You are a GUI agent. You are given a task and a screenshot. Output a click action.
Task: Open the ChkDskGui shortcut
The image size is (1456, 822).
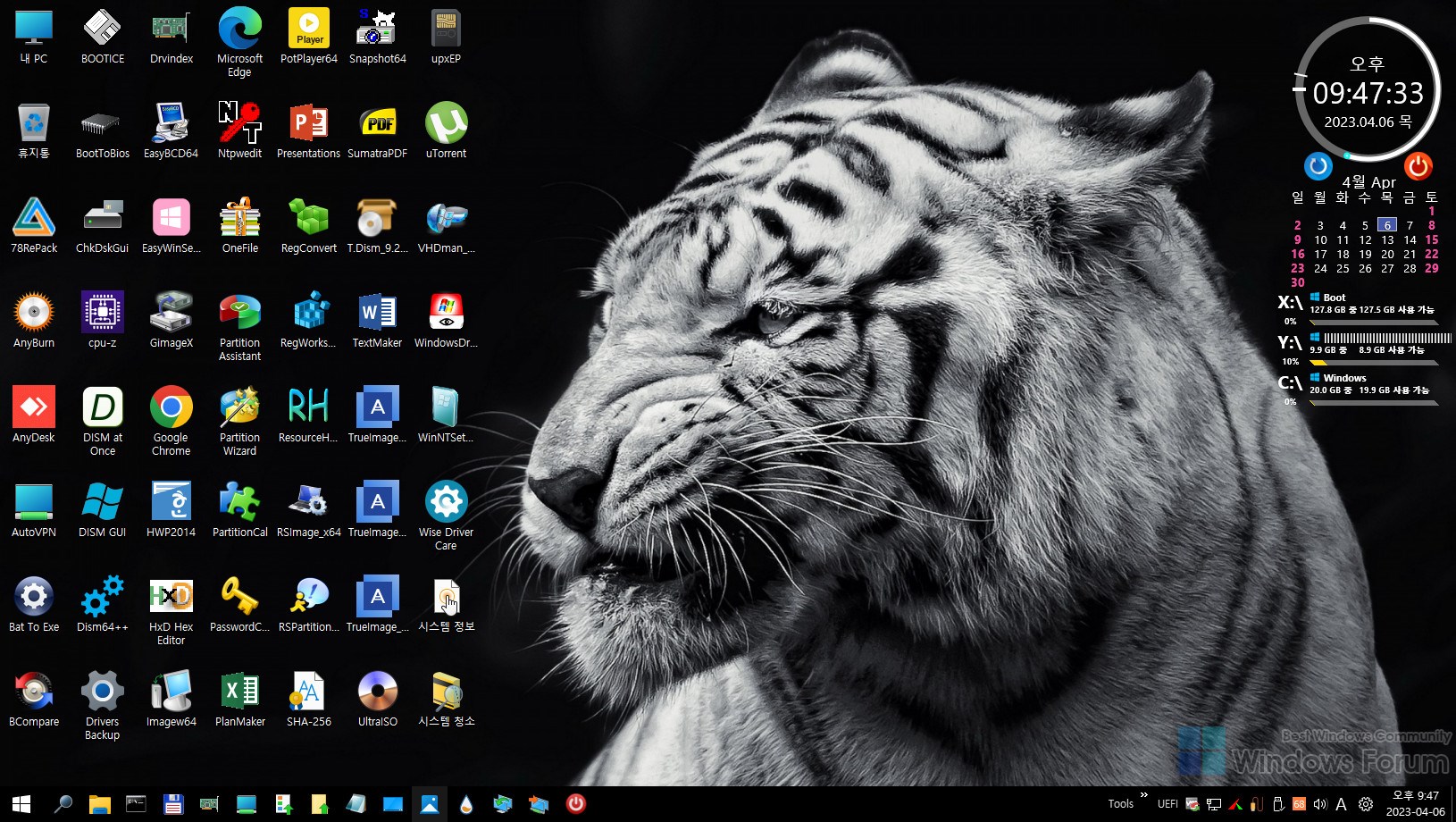(x=103, y=227)
